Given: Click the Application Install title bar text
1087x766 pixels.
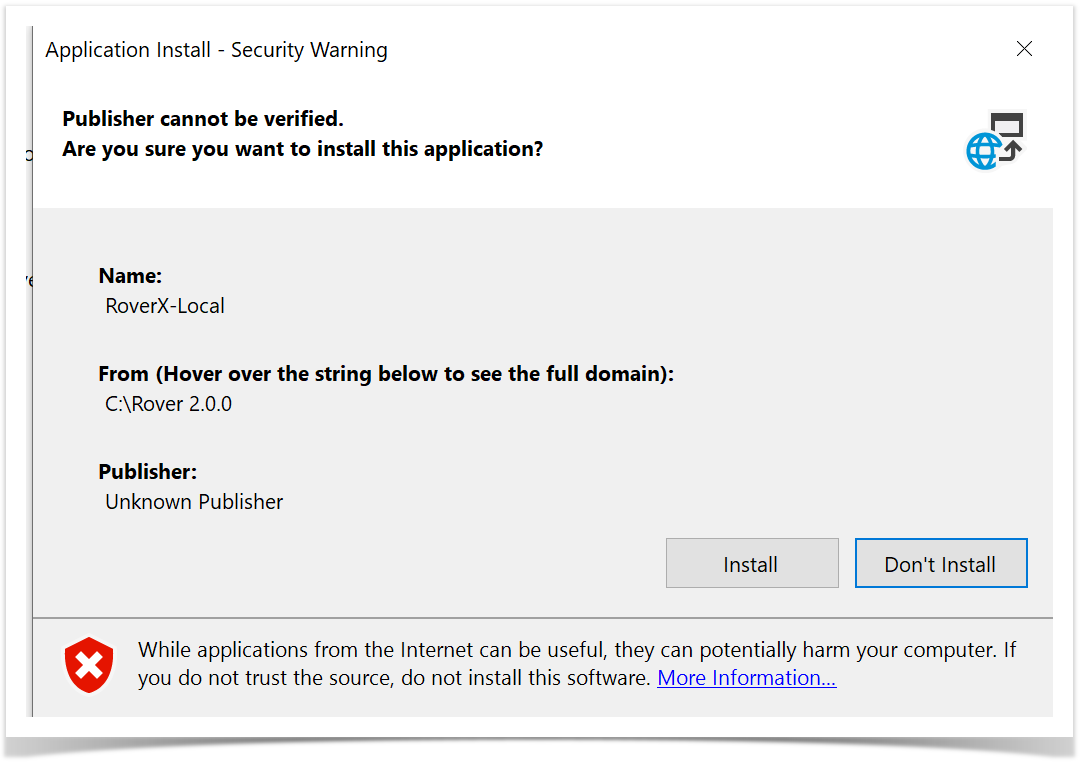Looking at the screenshot, I should click(217, 50).
